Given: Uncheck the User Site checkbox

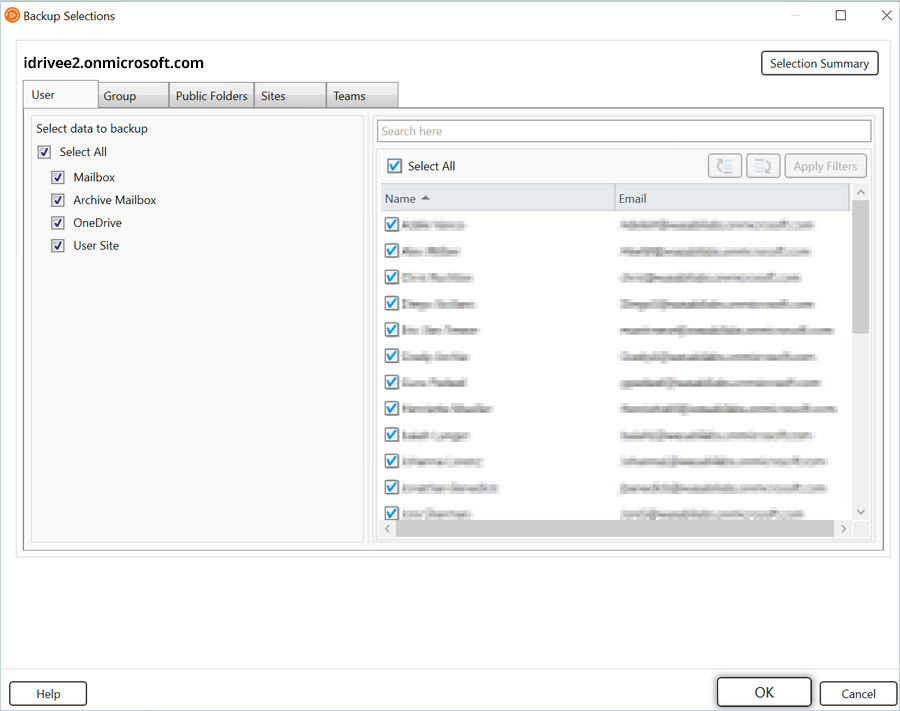Looking at the screenshot, I should [58, 246].
